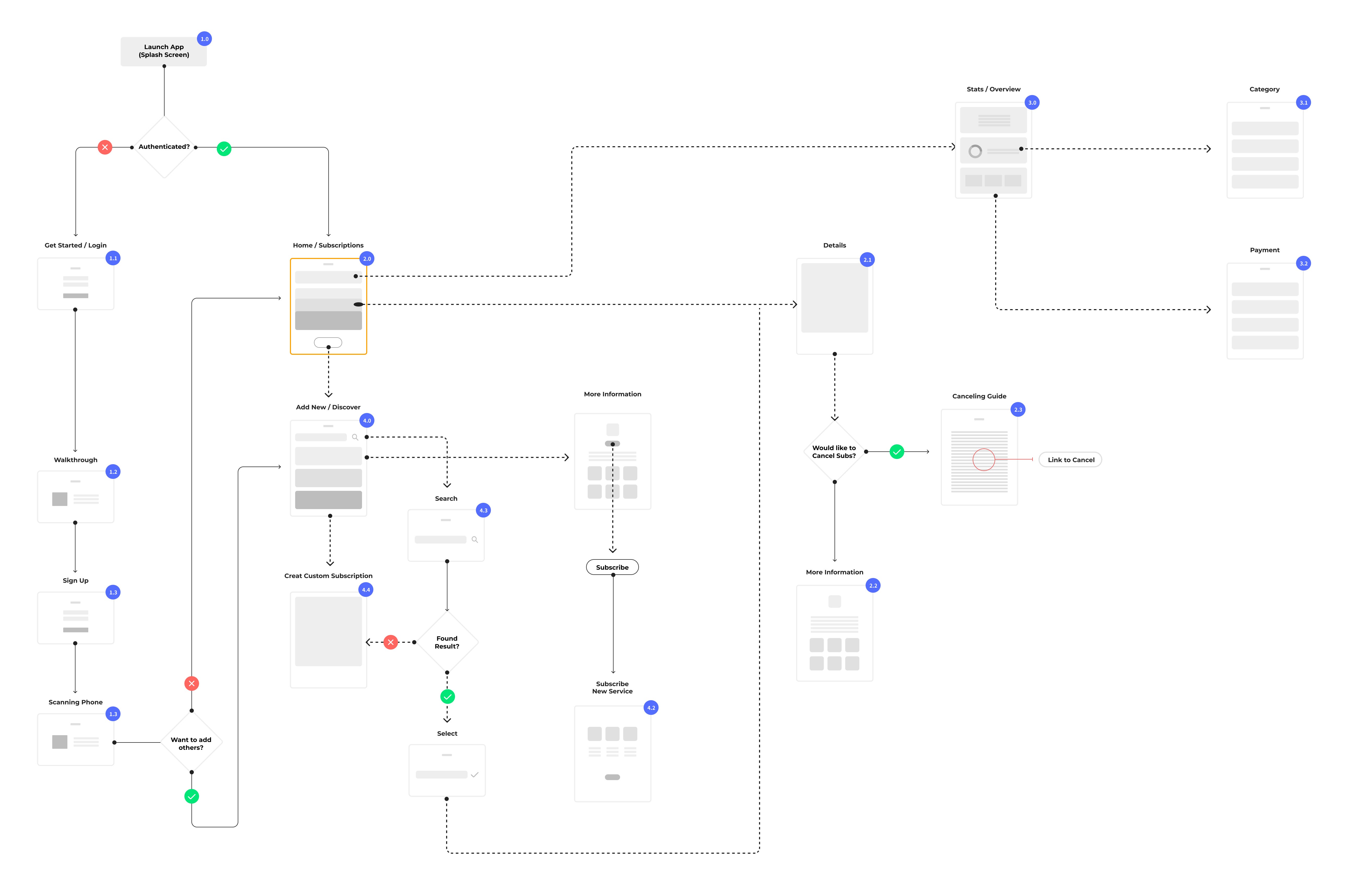This screenshot has width=1353, height=896.
Task: Click the green check below Want to add others
Action: click(x=191, y=796)
